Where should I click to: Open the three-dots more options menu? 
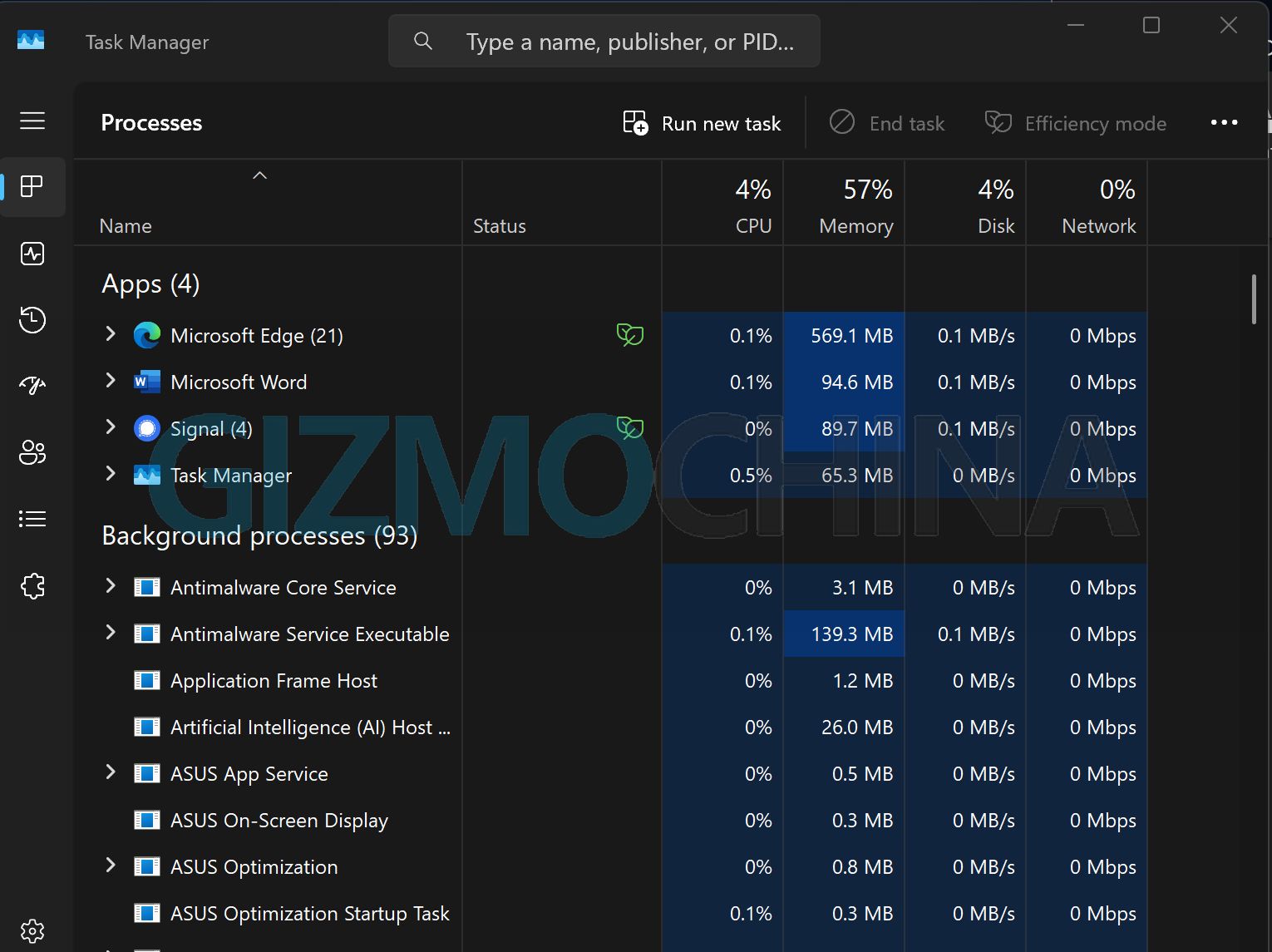[1224, 123]
